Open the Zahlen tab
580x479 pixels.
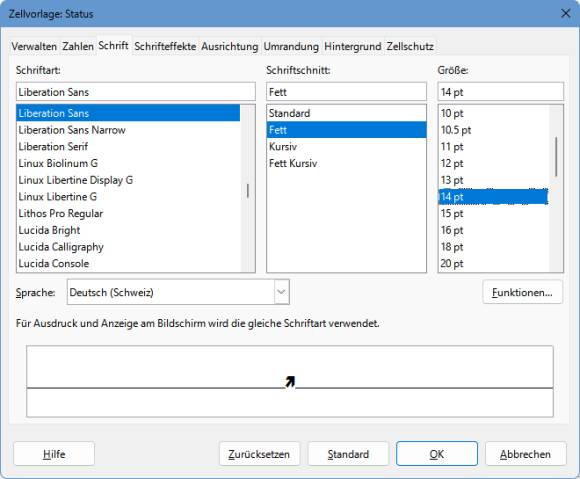coord(78,47)
